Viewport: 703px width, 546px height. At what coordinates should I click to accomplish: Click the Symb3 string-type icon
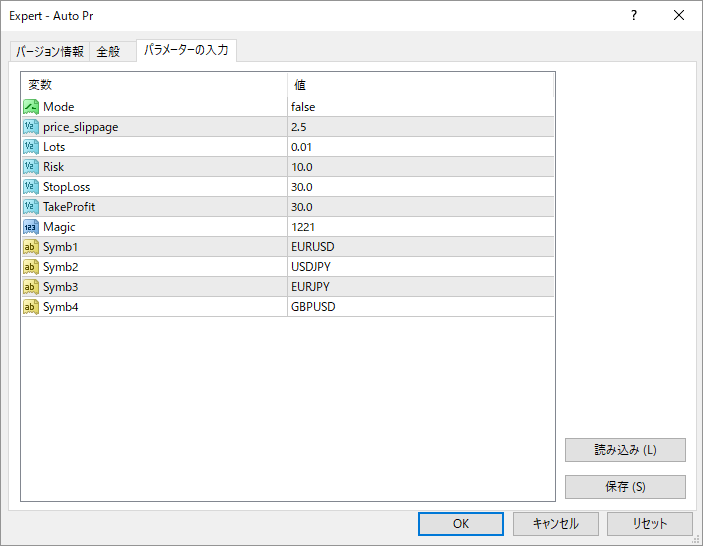[31, 287]
